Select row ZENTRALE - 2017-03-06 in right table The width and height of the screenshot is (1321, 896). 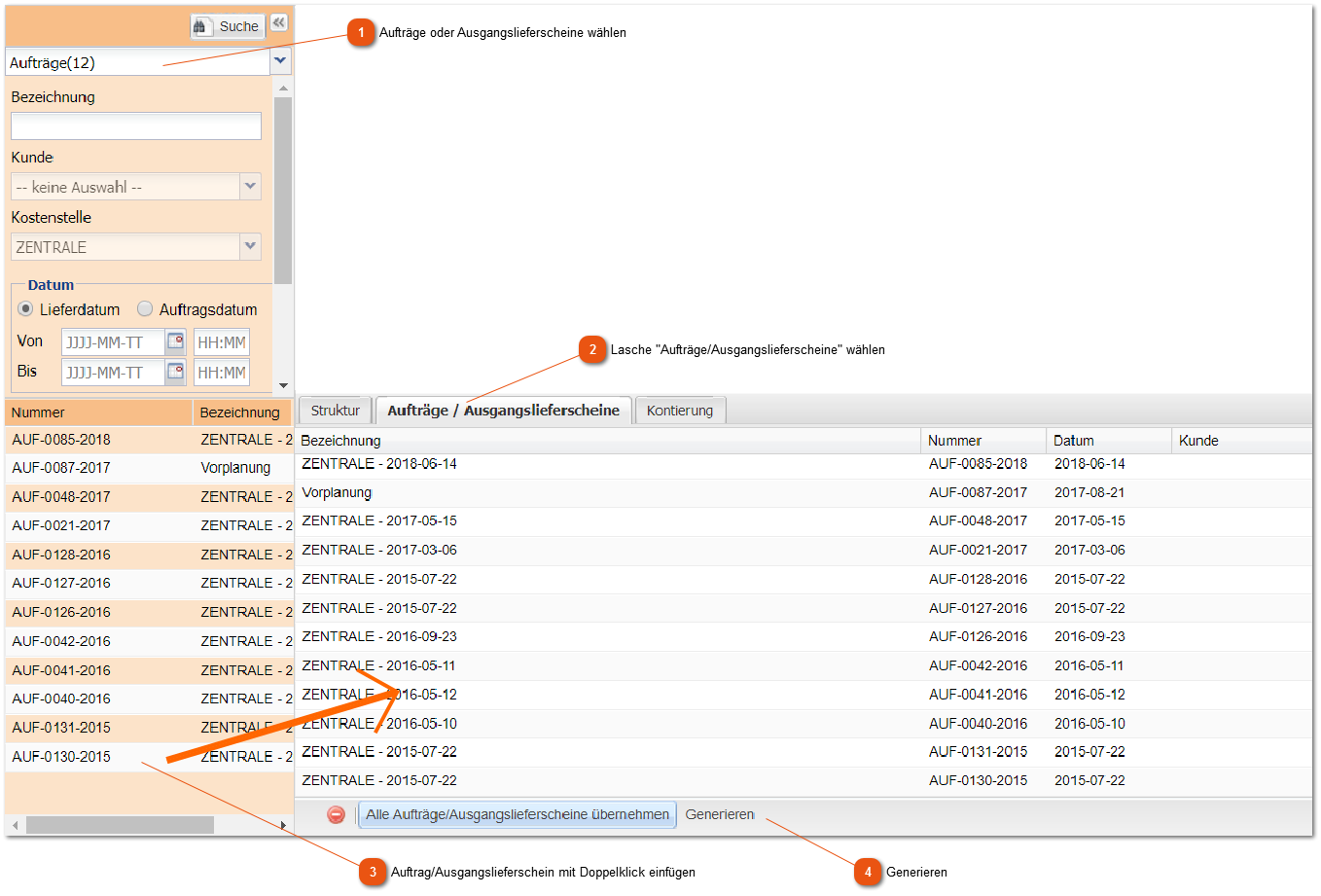803,551
